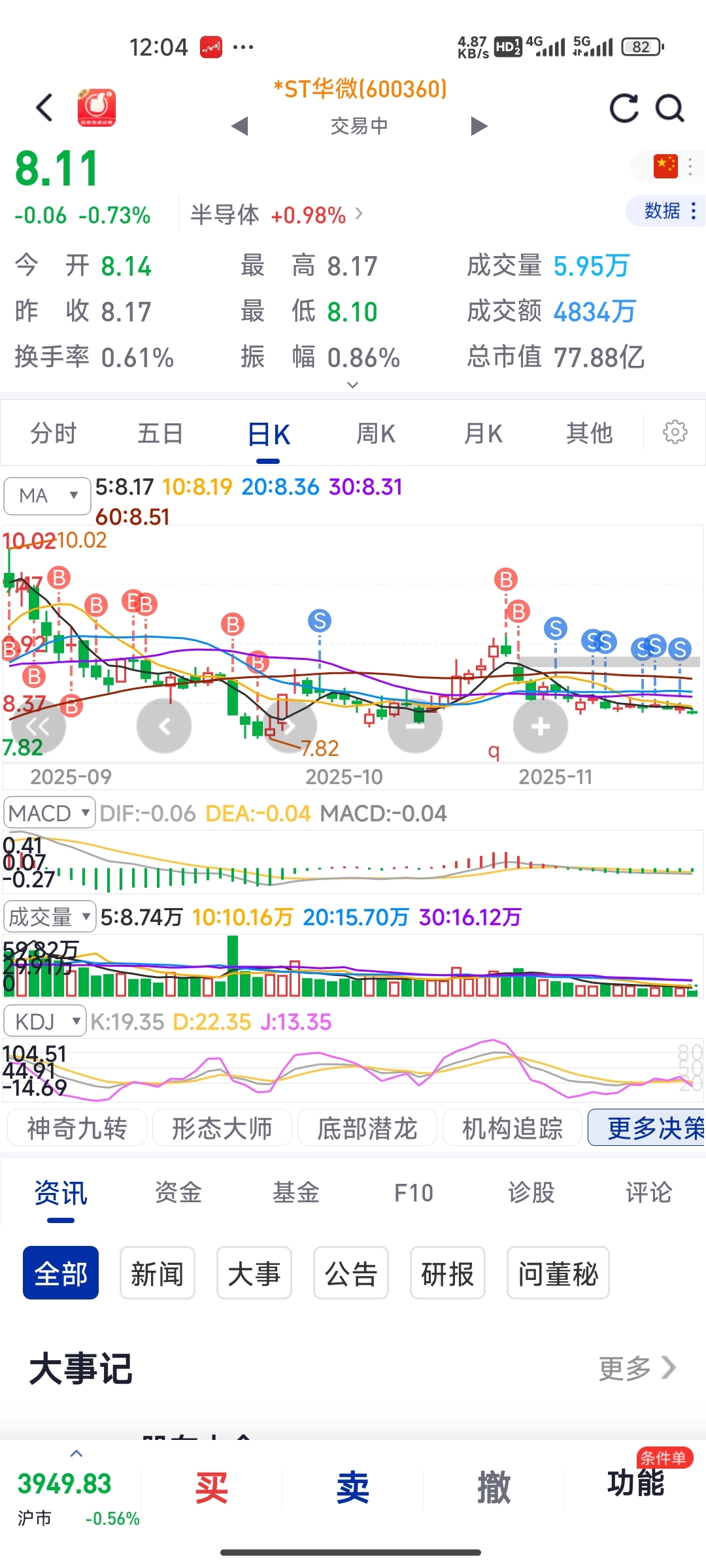Open the 成交量 indicator dropdown

click(x=50, y=917)
